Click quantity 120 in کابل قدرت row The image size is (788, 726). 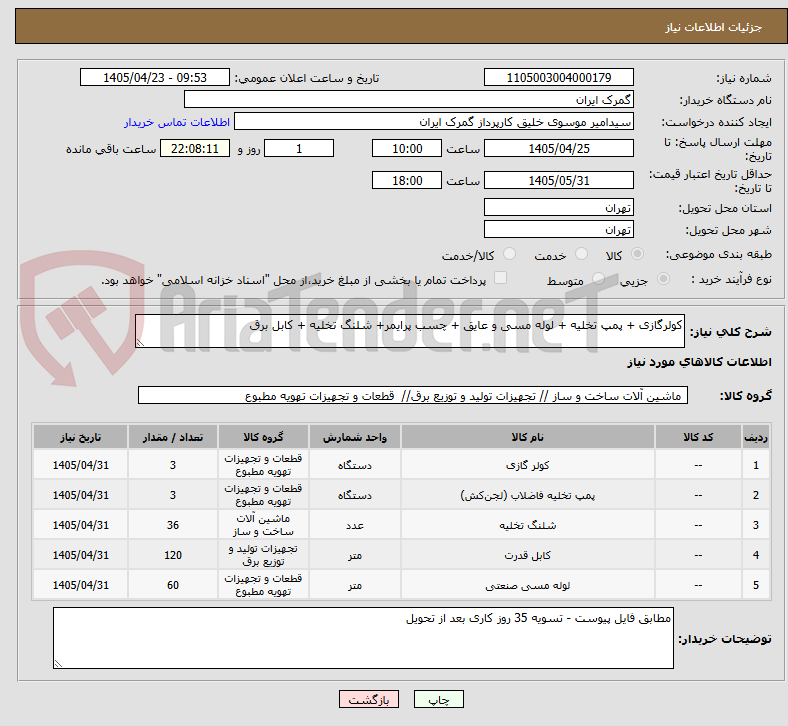coord(173,555)
